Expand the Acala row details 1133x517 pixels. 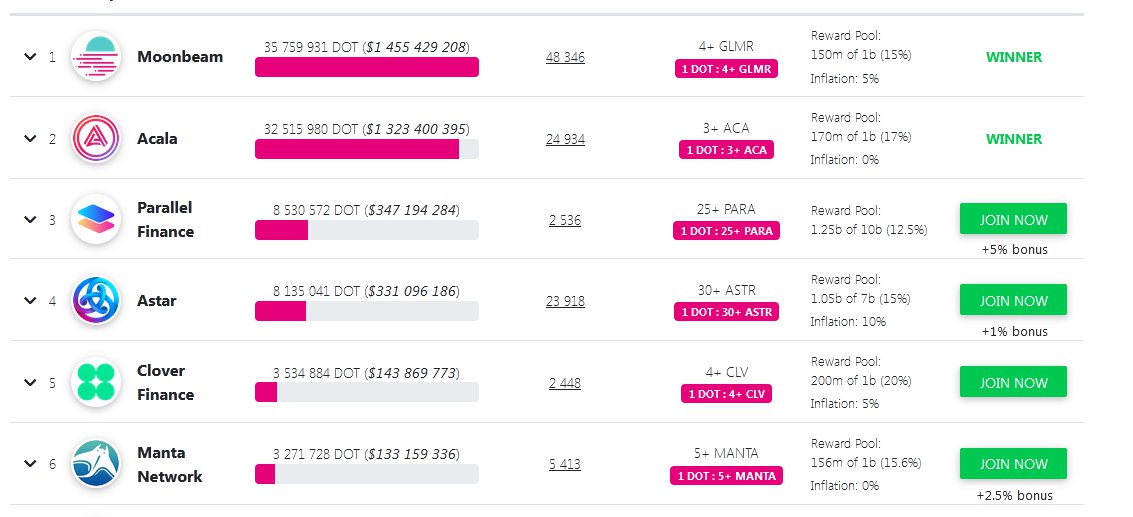[x=30, y=139]
